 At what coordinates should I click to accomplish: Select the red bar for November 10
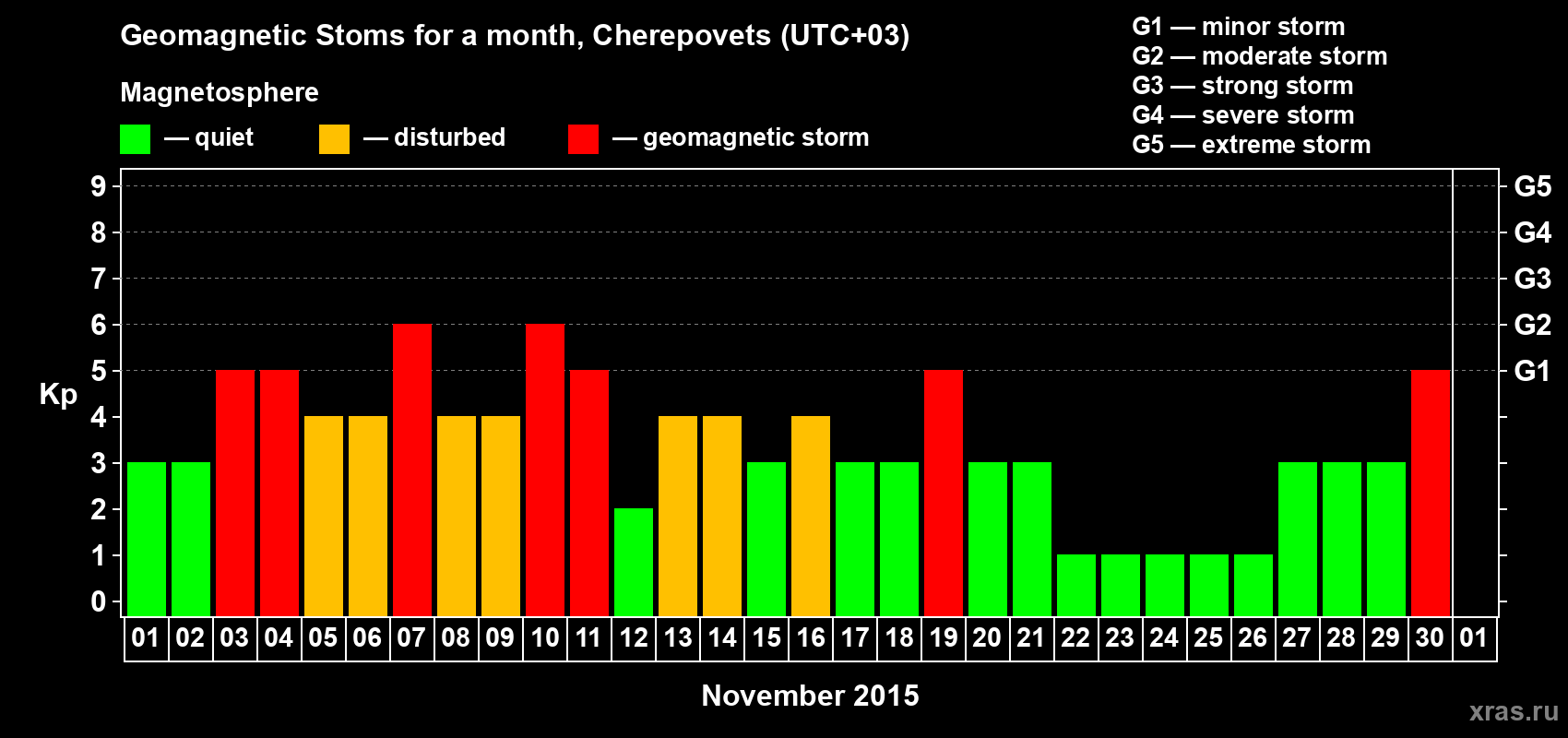click(x=545, y=470)
